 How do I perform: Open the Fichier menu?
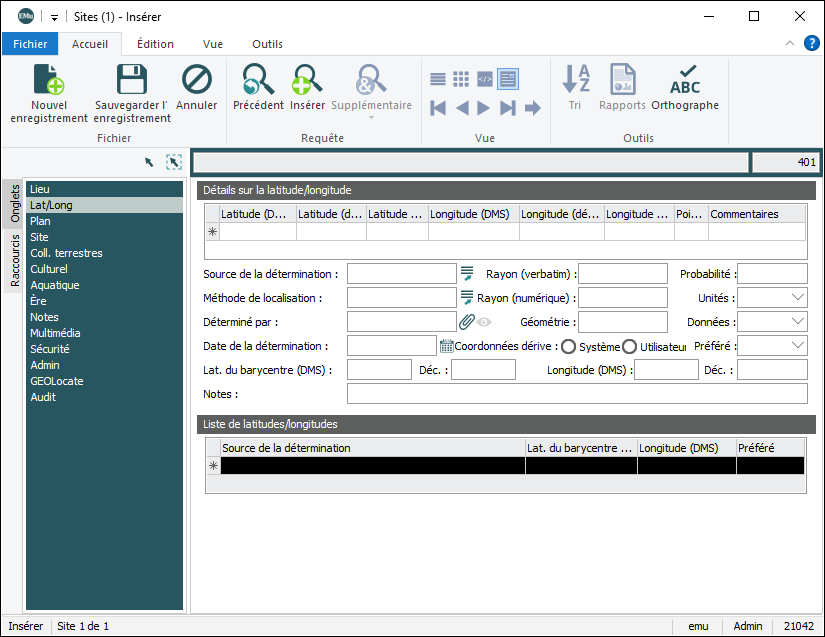coord(30,44)
